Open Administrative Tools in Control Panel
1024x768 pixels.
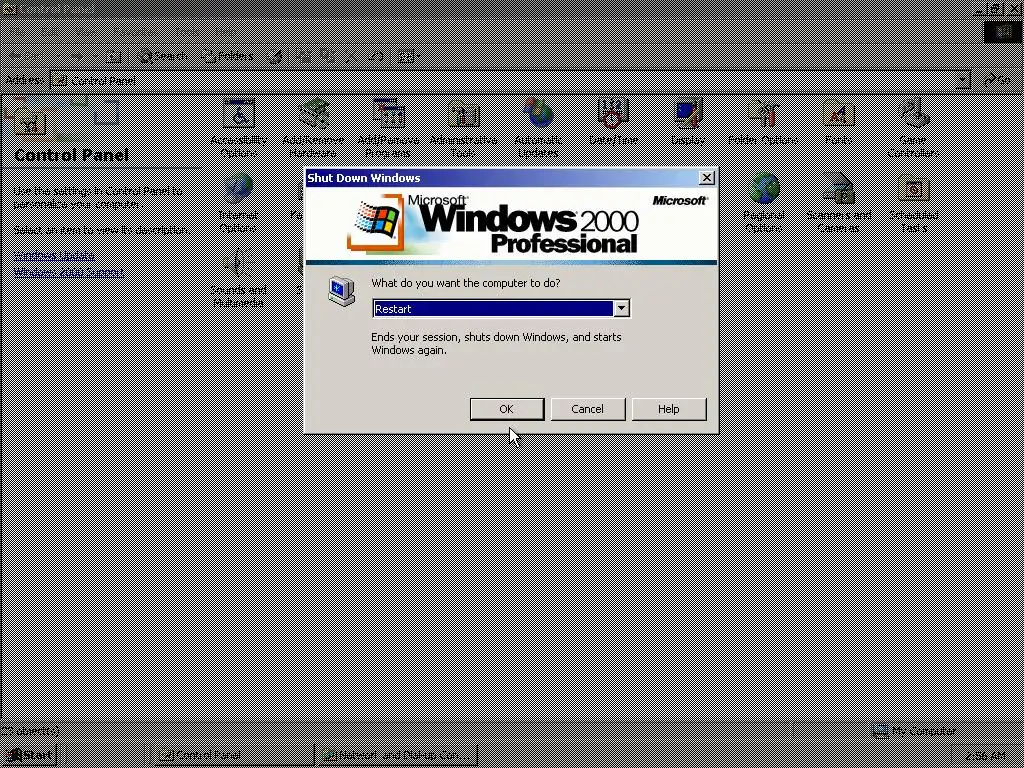point(463,127)
